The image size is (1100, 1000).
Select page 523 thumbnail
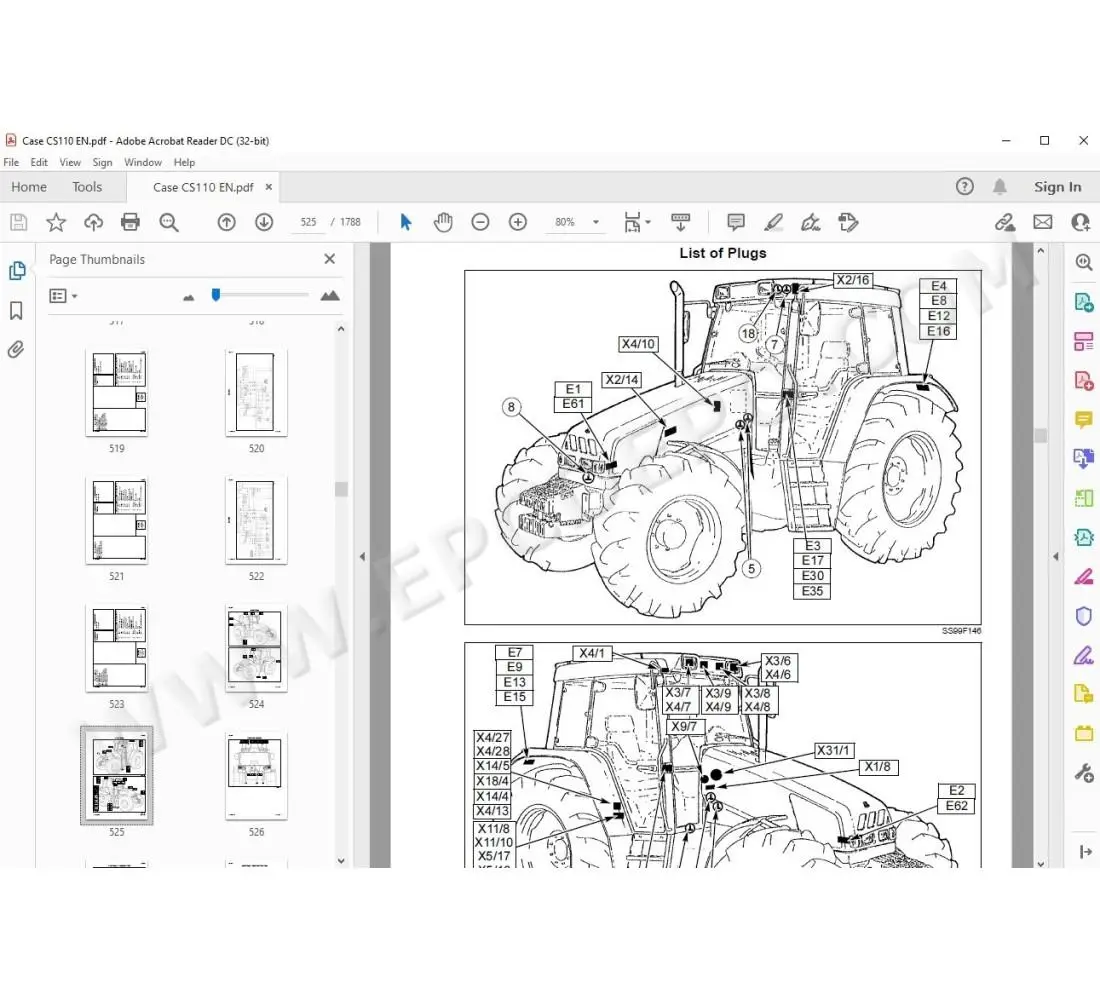click(x=116, y=648)
